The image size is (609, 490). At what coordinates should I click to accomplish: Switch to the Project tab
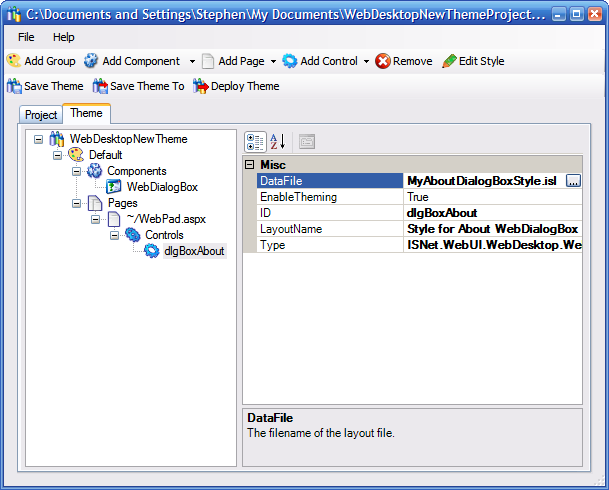coord(41,115)
